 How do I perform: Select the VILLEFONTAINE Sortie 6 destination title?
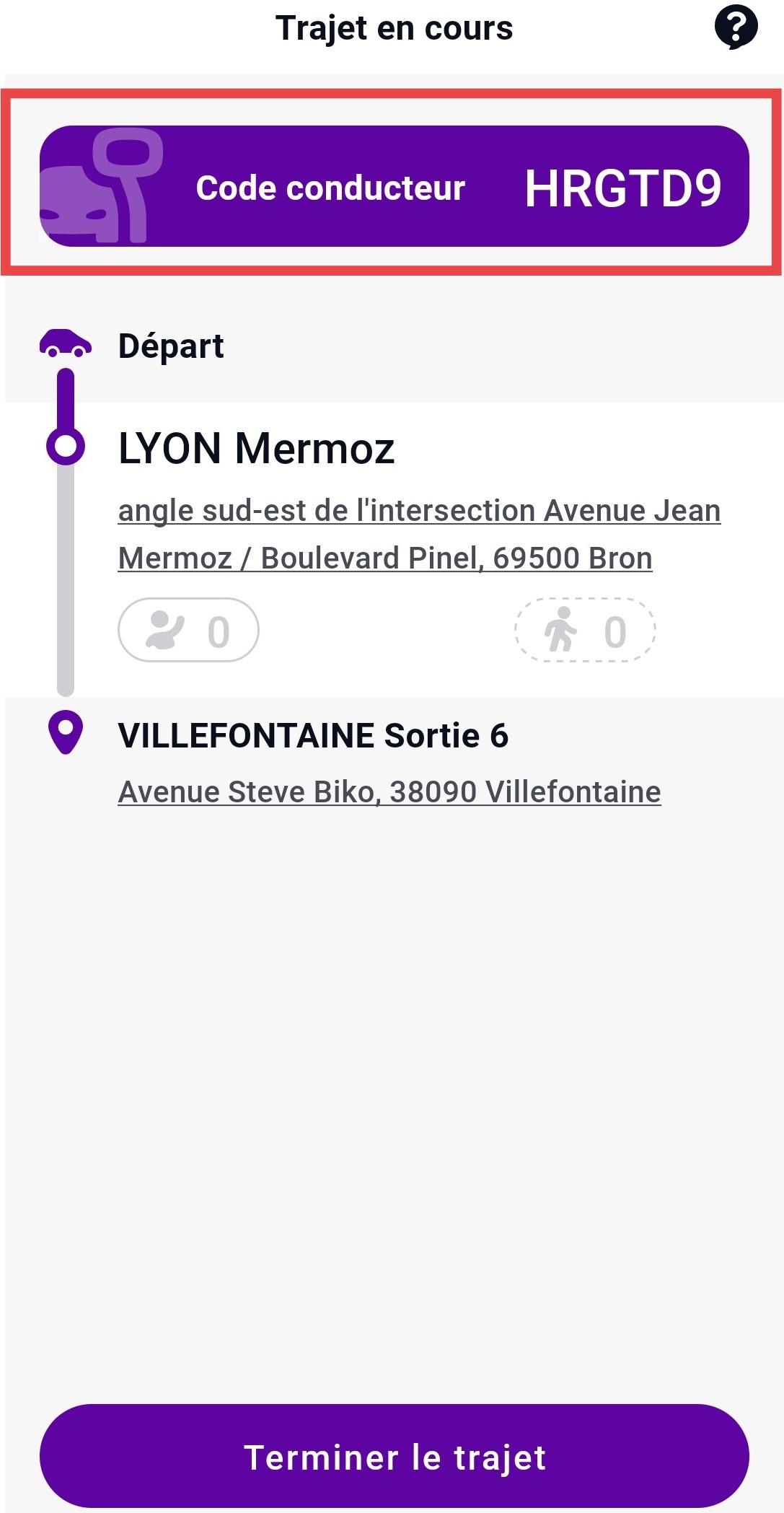pyautogui.click(x=313, y=736)
